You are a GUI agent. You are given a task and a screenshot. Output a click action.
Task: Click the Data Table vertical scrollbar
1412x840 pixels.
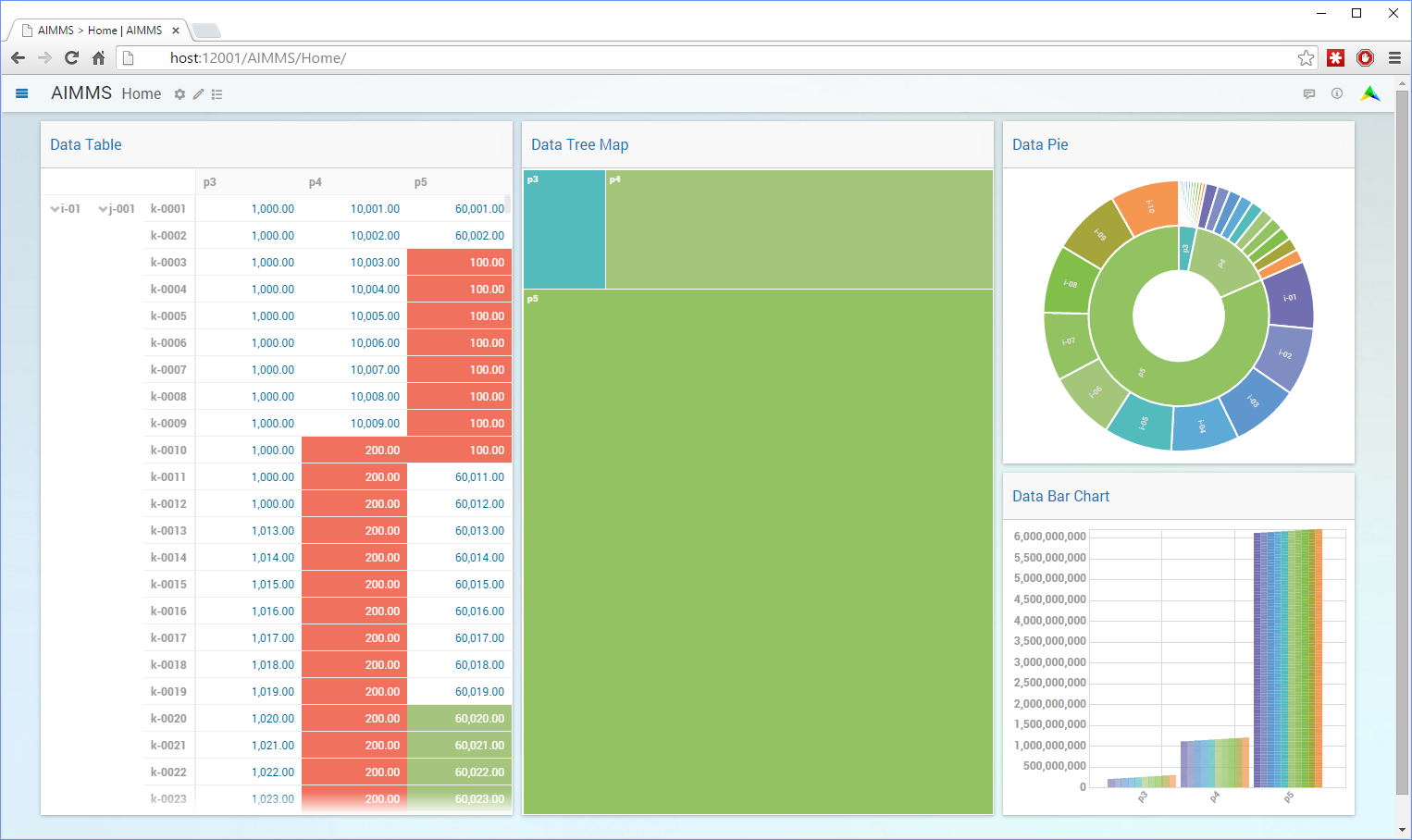pyautogui.click(x=508, y=204)
